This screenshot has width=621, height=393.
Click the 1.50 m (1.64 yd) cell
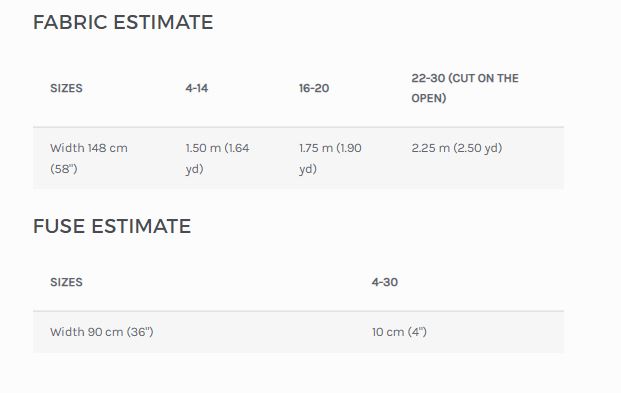217,158
